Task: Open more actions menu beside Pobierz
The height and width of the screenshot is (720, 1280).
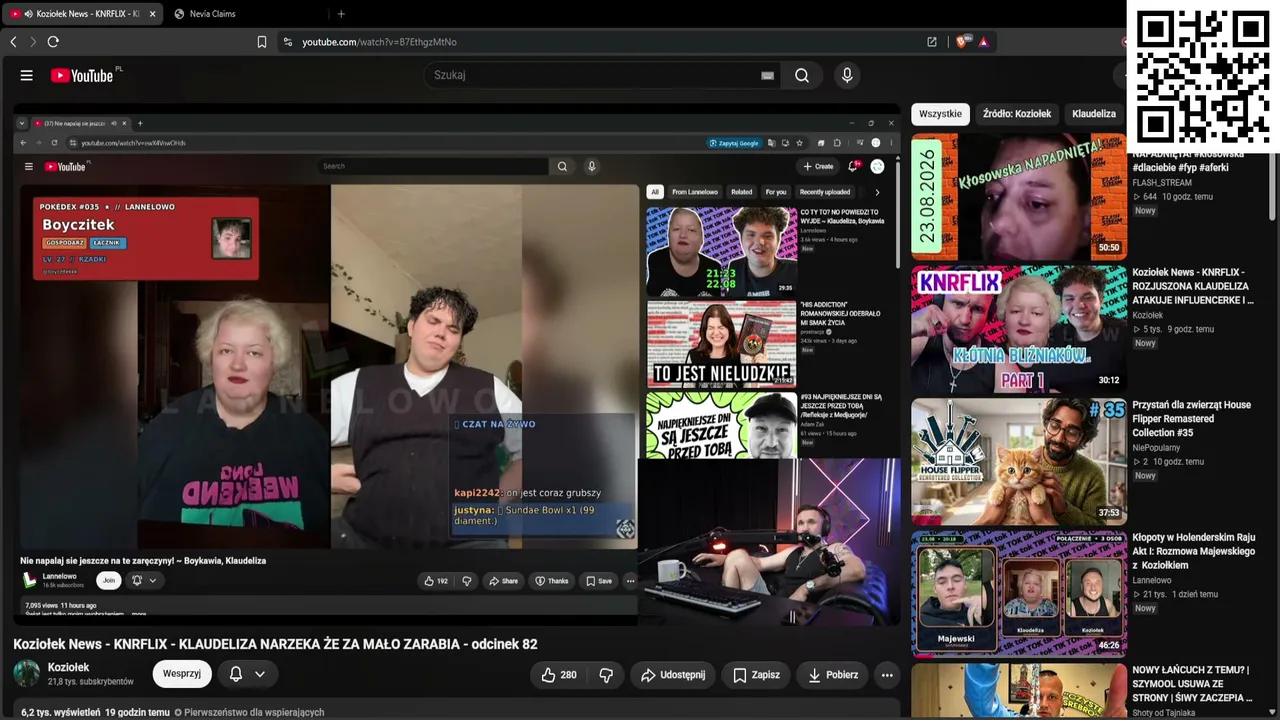Action: (887, 675)
